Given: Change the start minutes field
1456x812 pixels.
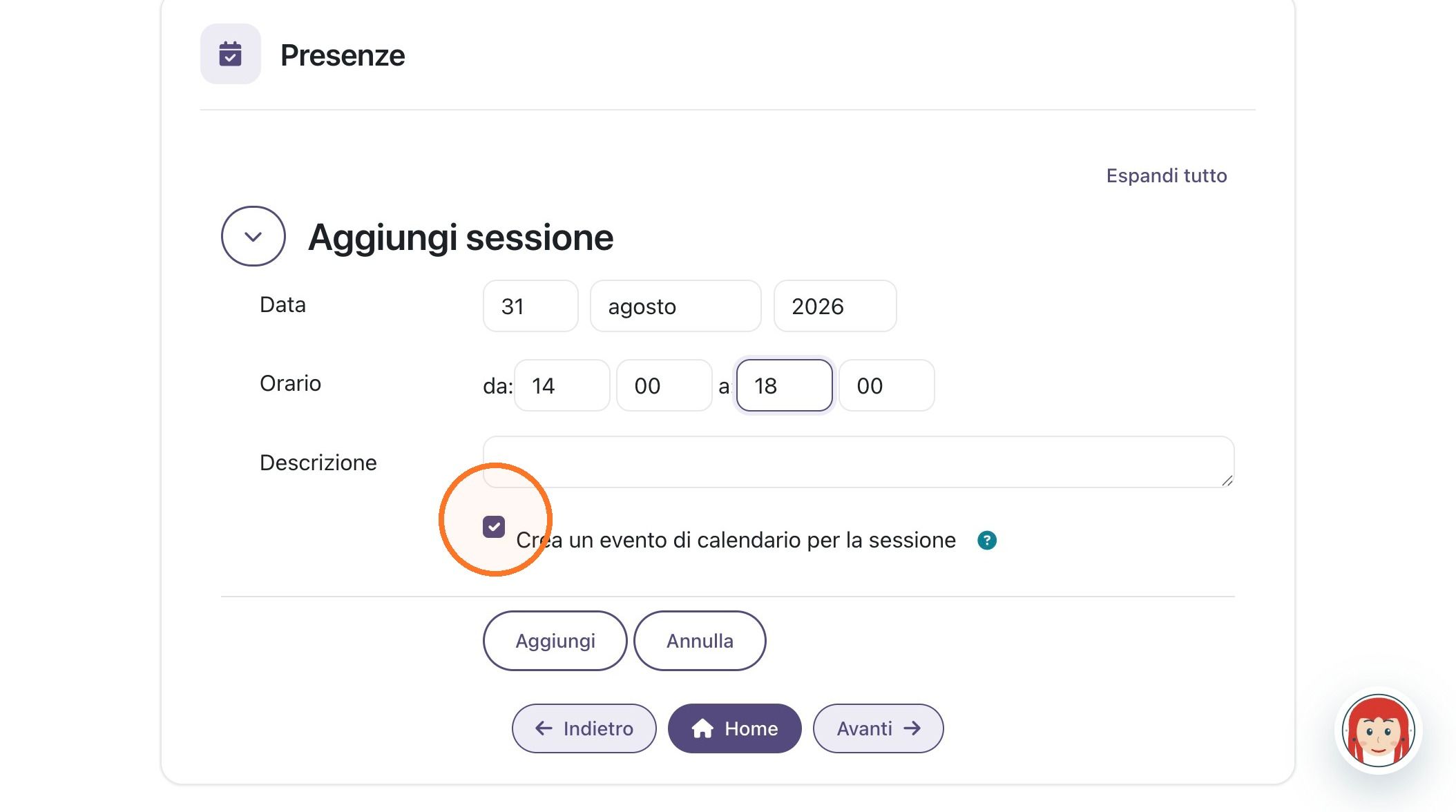Looking at the screenshot, I should pyautogui.click(x=664, y=385).
